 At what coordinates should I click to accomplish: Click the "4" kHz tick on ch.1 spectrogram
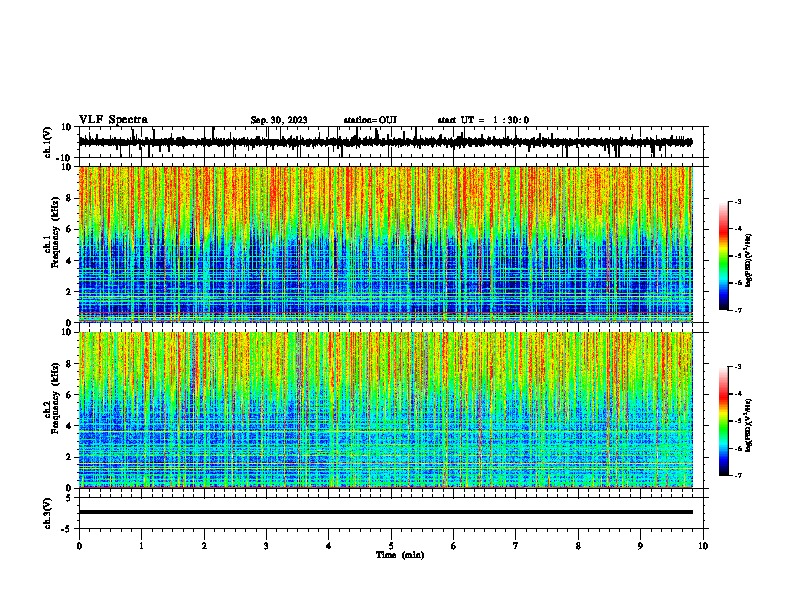point(69,261)
